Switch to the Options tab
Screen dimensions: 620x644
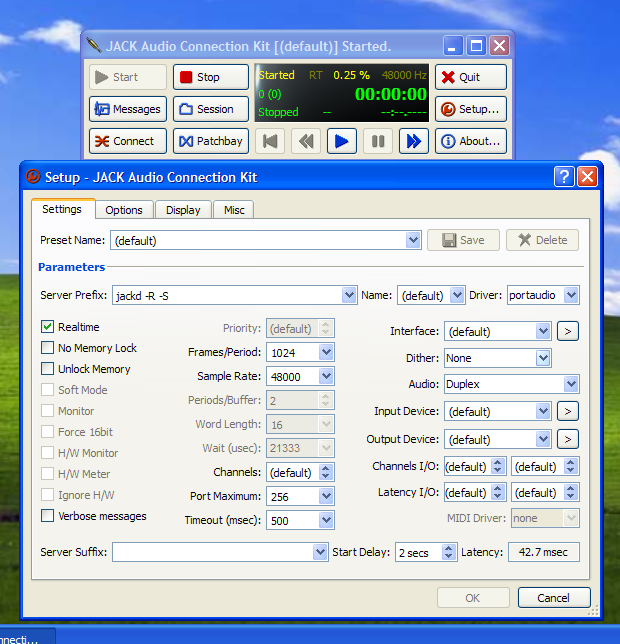(124, 210)
